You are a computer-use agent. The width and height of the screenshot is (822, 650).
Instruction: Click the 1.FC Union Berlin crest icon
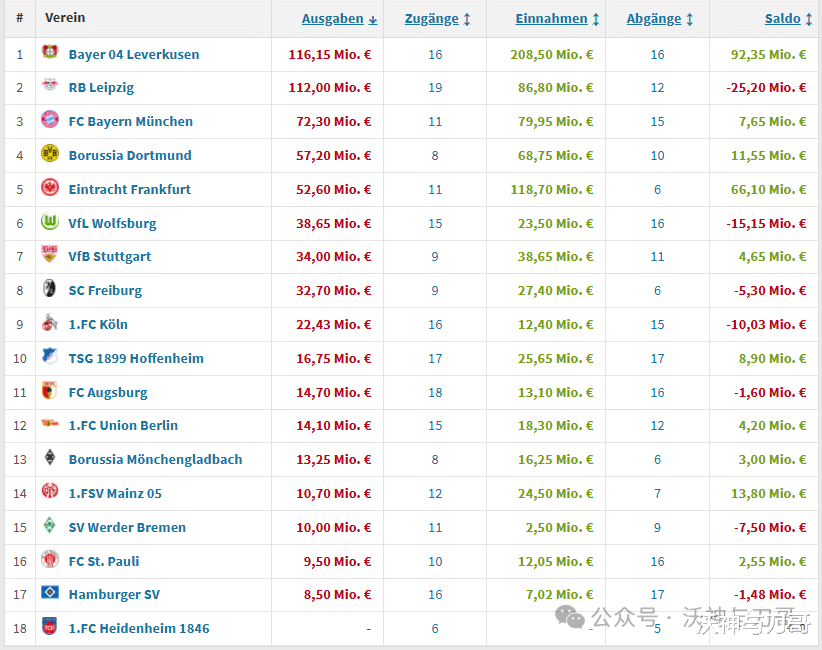coord(50,423)
